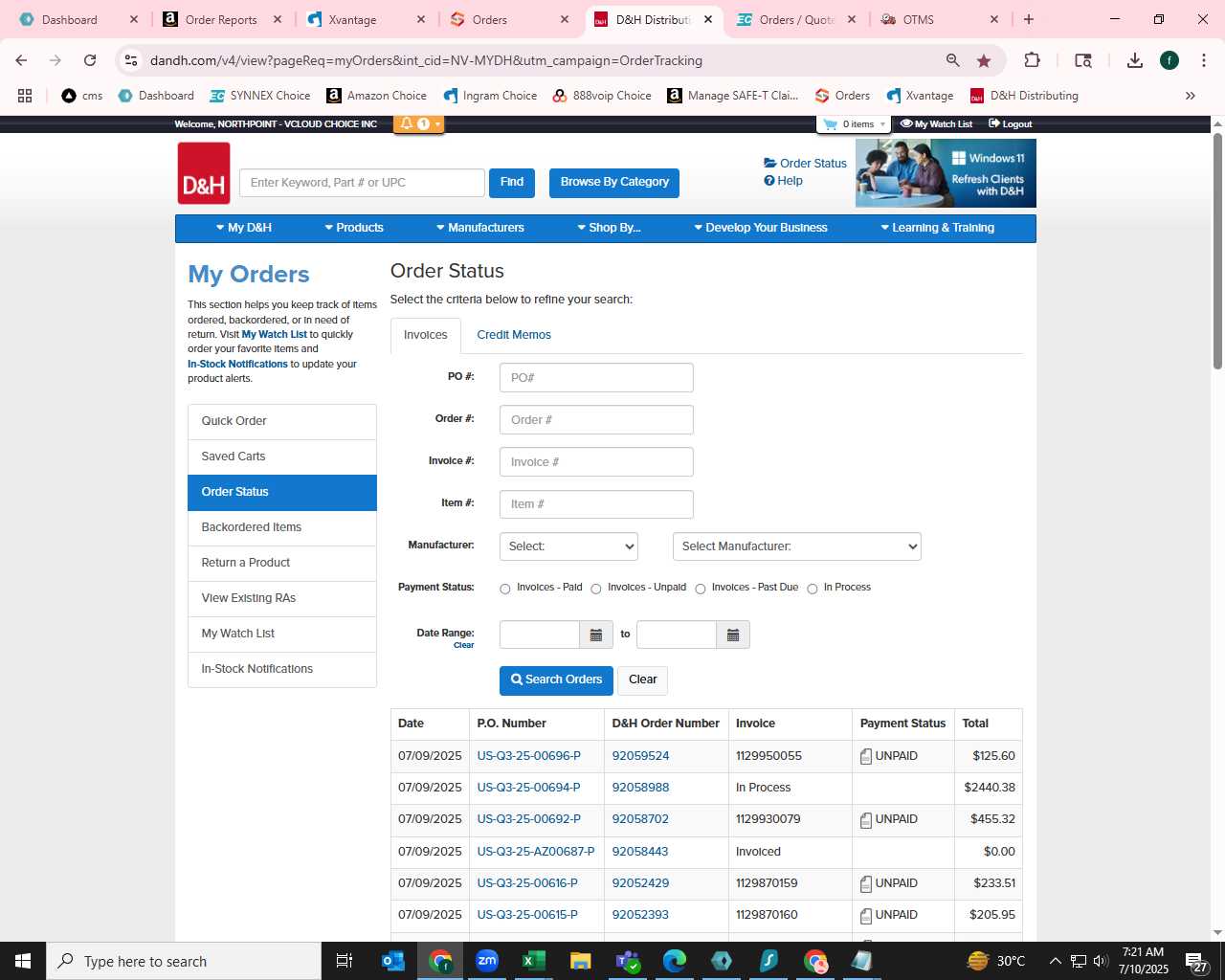This screenshot has height=980, width=1225.
Task: Reload the page
Action: pos(90,60)
